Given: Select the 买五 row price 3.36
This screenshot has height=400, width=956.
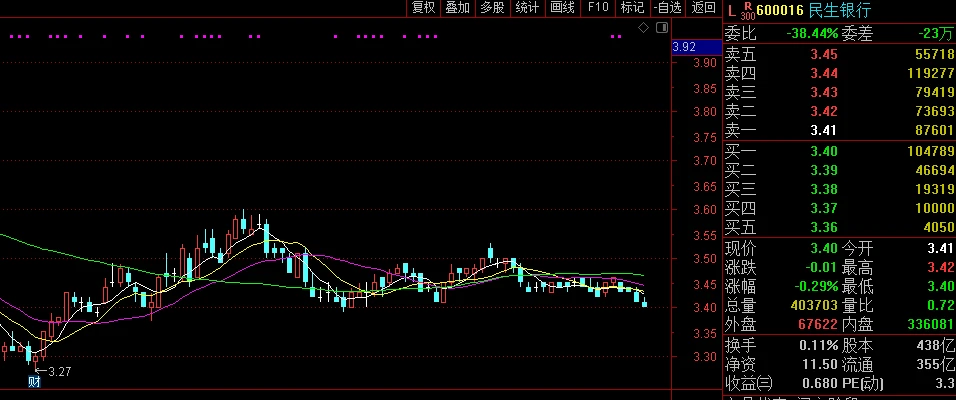Looking at the screenshot, I should tap(824, 227).
